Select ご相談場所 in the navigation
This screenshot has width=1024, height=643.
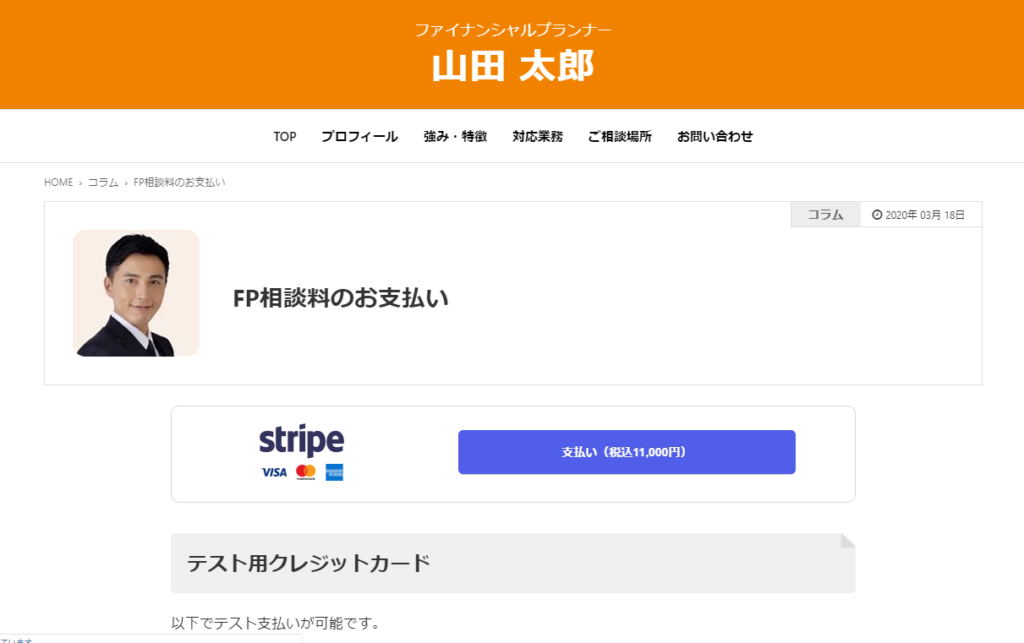(x=620, y=136)
